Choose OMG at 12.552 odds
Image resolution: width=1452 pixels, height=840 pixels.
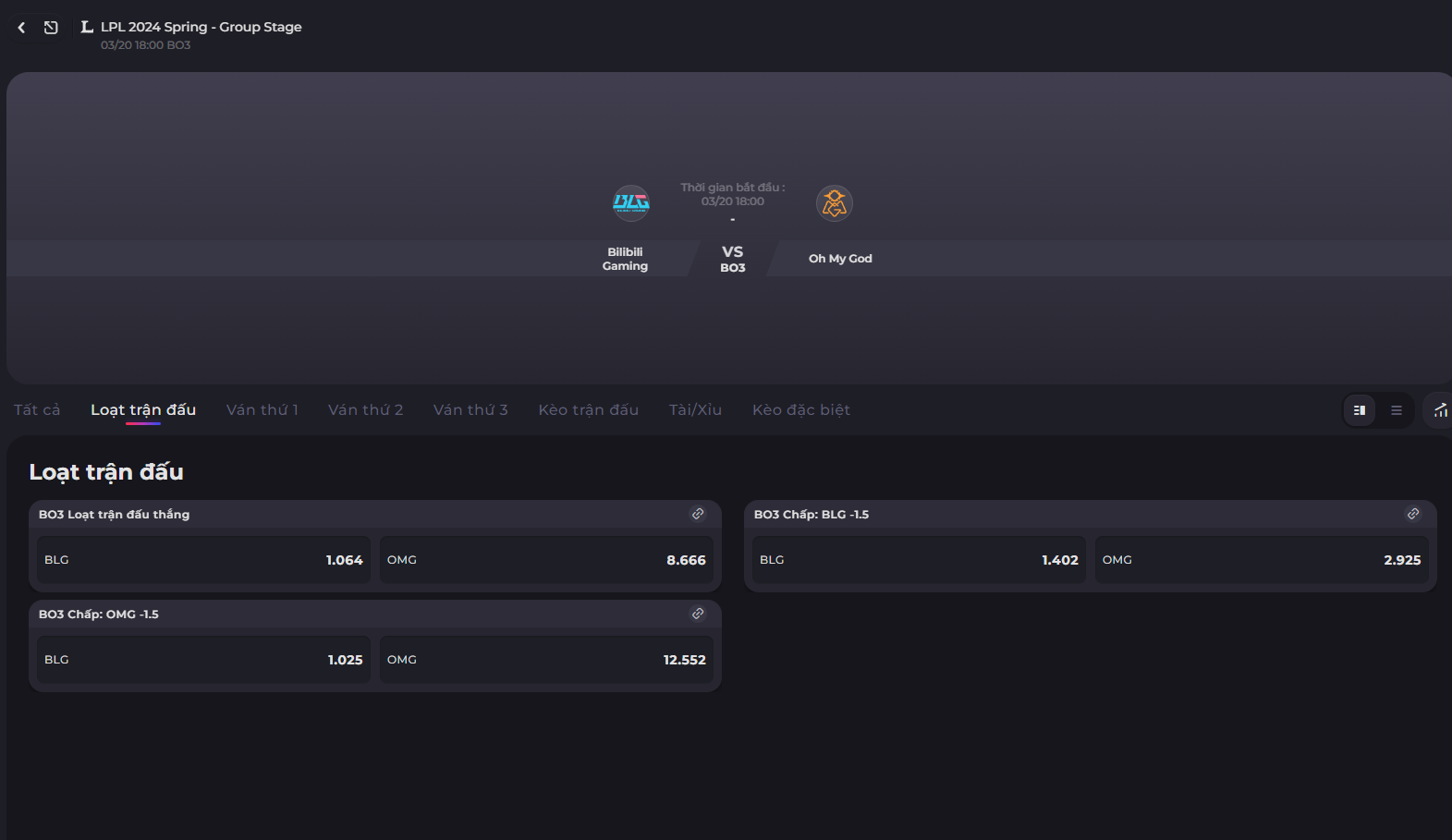coord(546,660)
